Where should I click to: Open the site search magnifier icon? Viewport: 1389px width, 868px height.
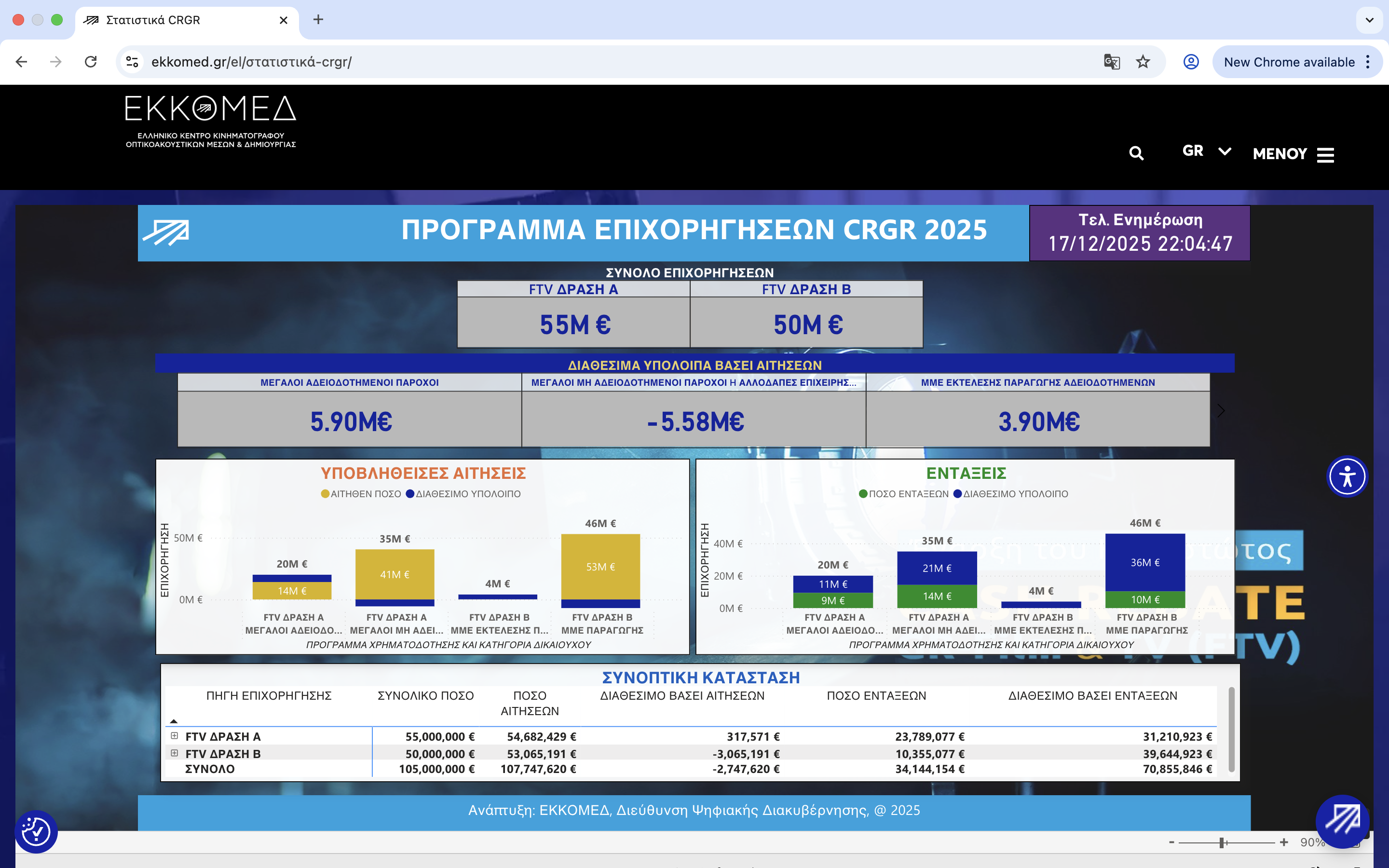[x=1136, y=153]
